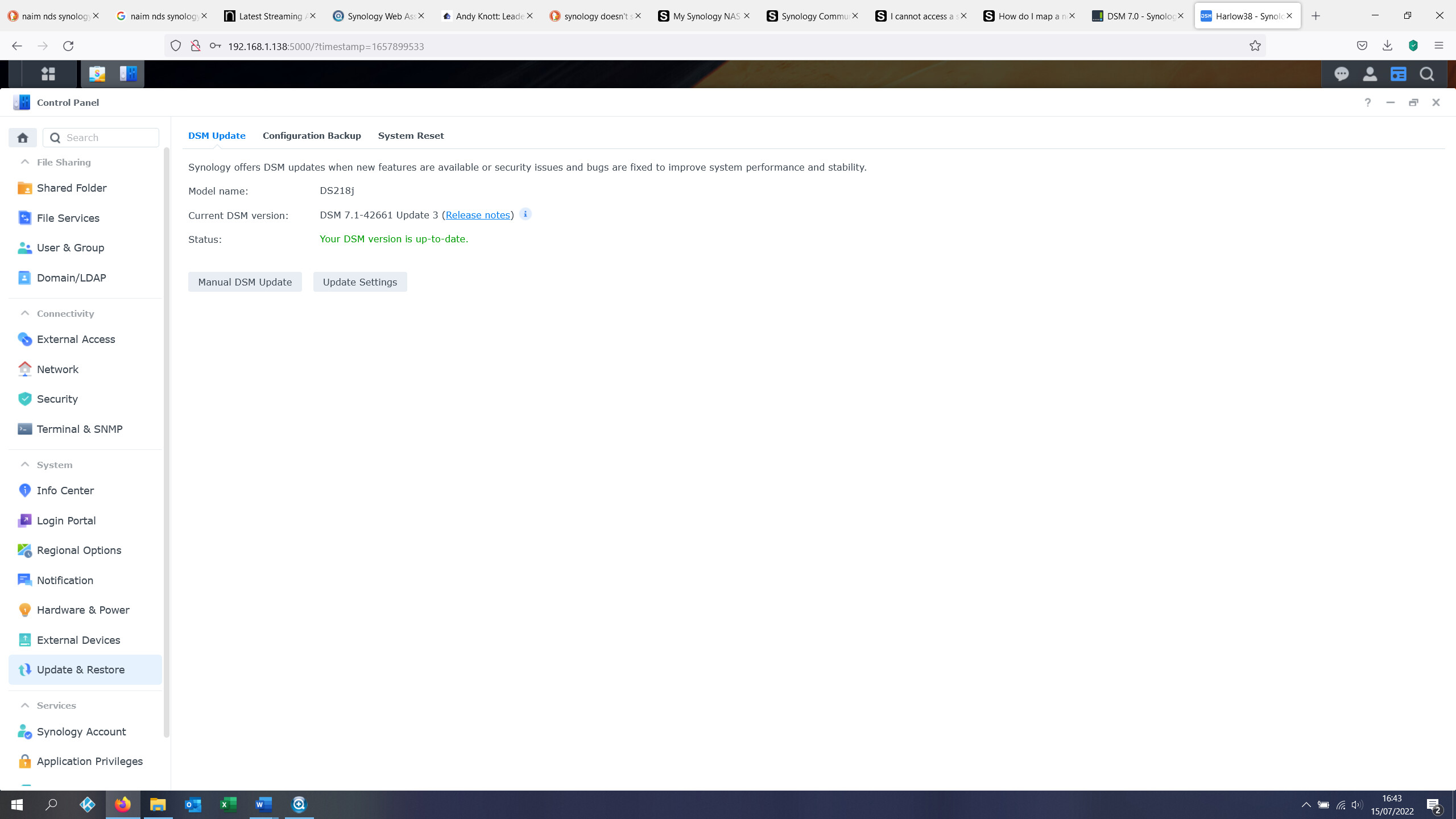
Task: Switch to Synology Web Assistant tab
Action: point(378,16)
